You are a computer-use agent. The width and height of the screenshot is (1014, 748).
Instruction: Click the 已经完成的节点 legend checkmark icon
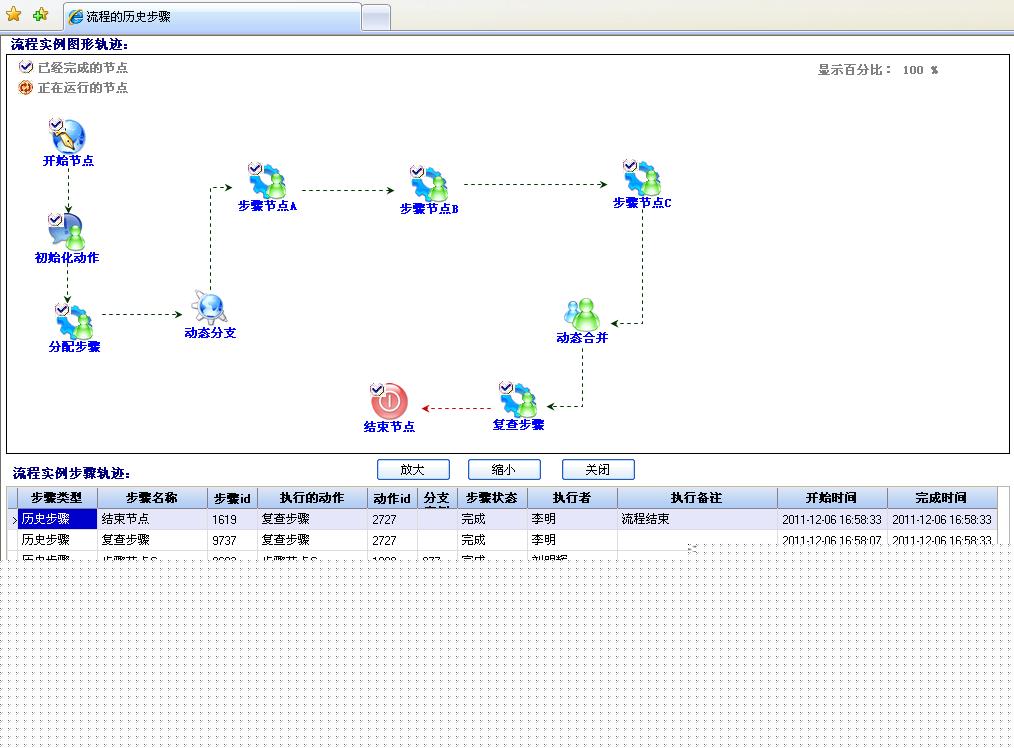[x=26, y=67]
